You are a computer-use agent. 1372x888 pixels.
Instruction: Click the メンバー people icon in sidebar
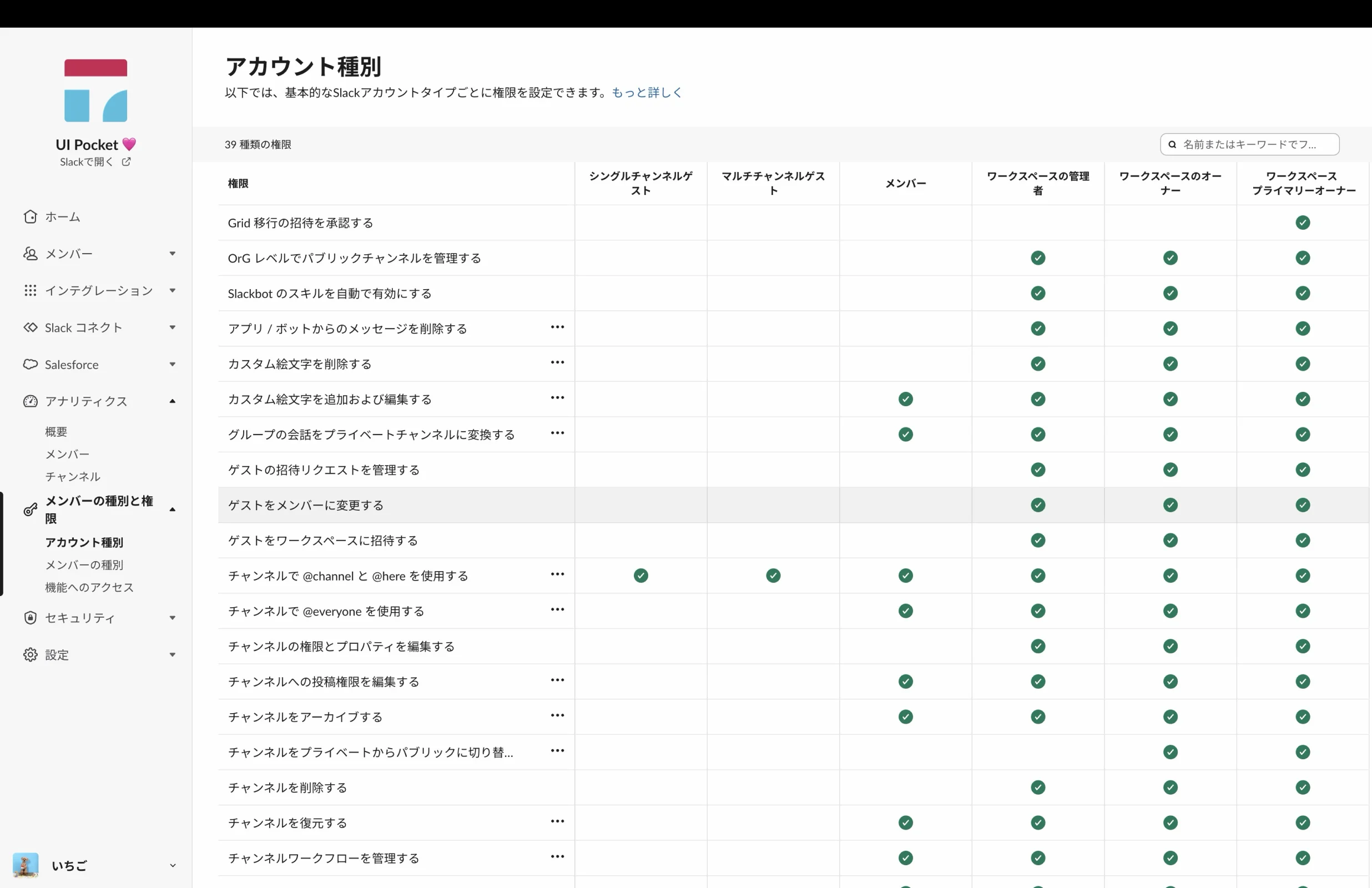pos(30,254)
